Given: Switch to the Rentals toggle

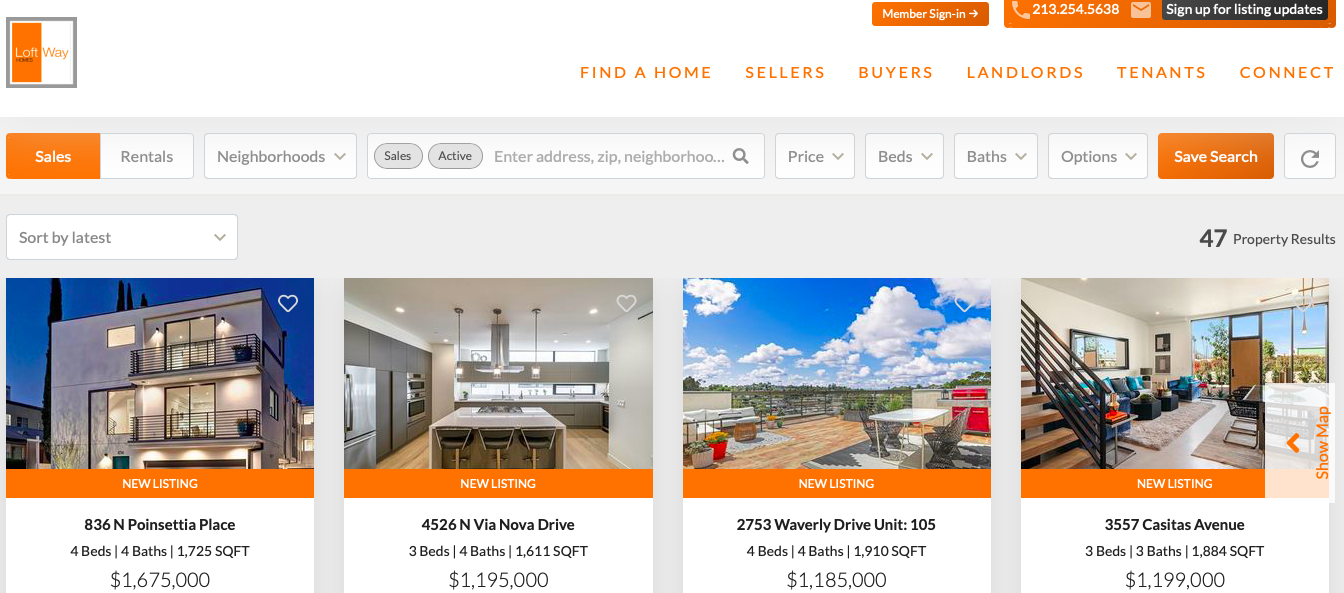Looking at the screenshot, I should tap(147, 156).
